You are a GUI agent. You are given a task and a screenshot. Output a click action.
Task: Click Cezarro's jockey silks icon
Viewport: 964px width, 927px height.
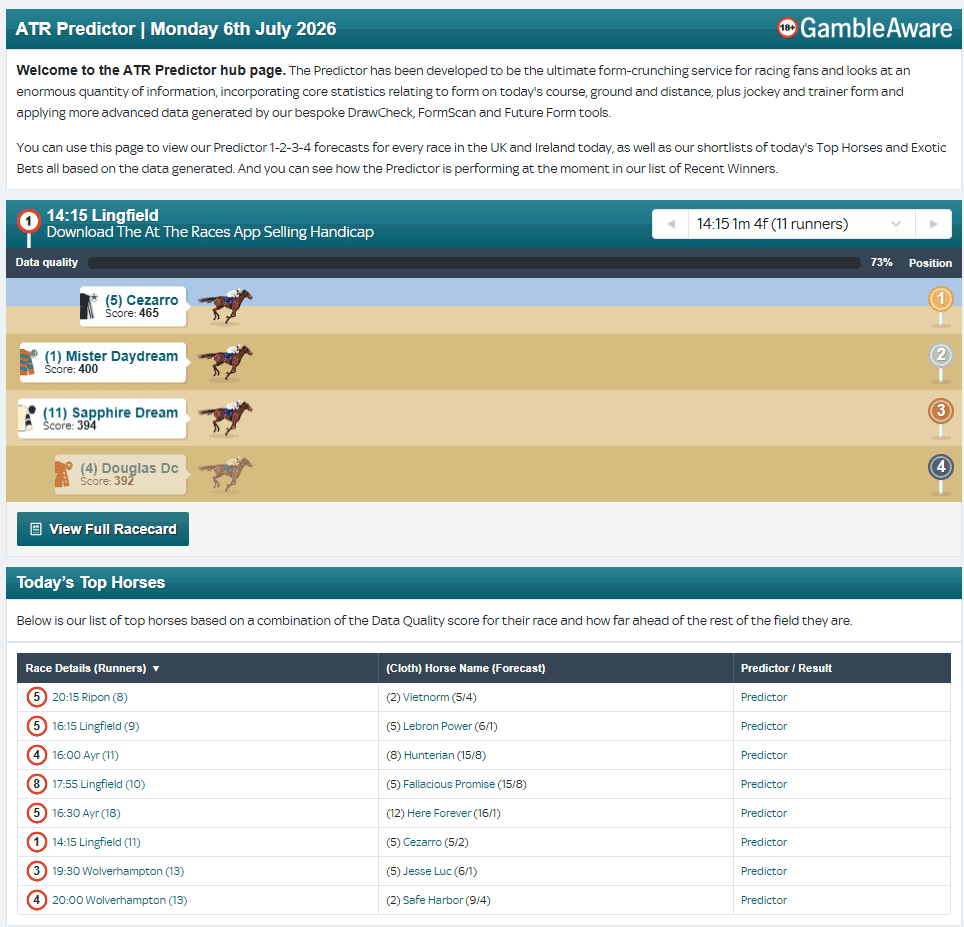pos(89,306)
